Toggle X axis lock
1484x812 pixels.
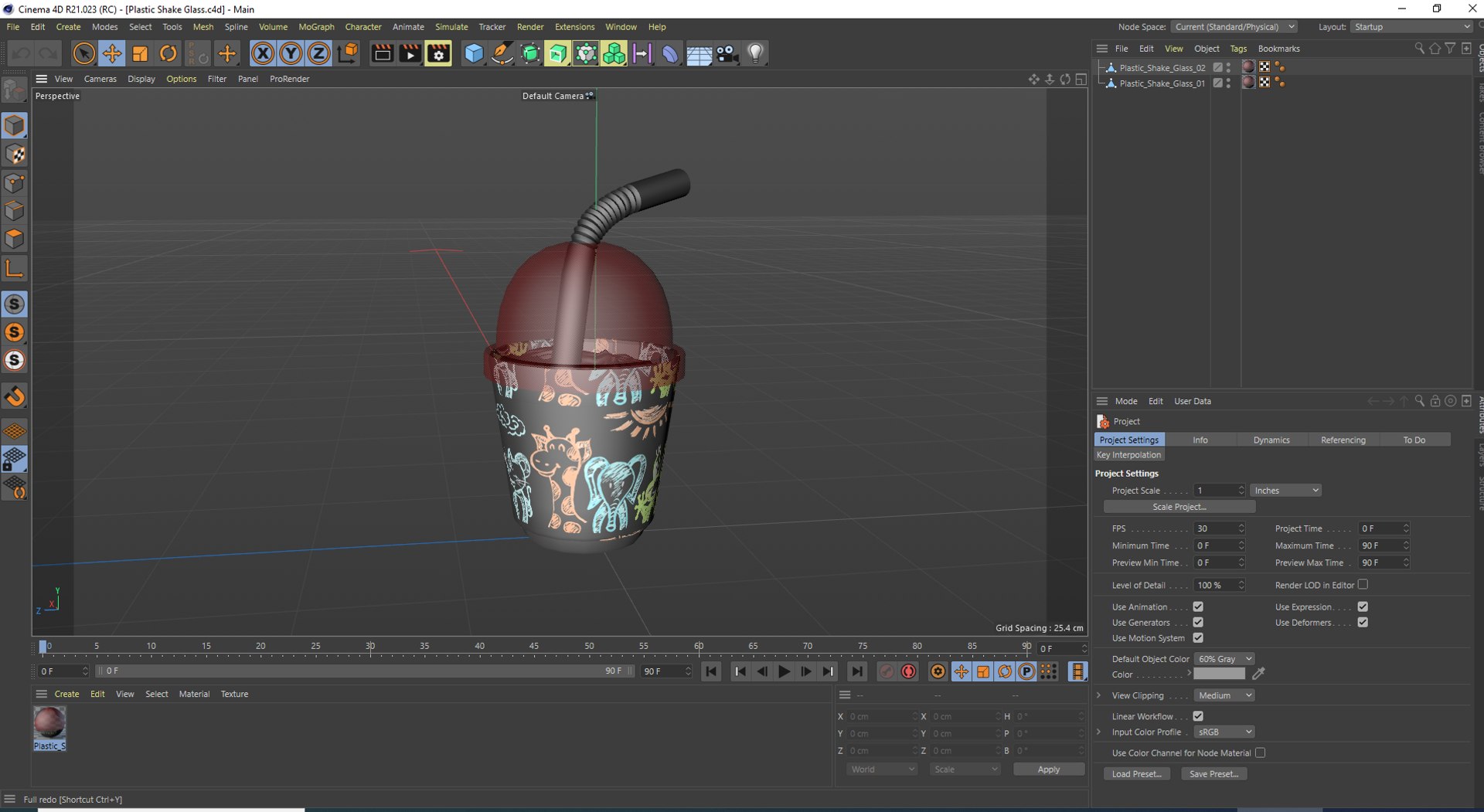pos(263,53)
